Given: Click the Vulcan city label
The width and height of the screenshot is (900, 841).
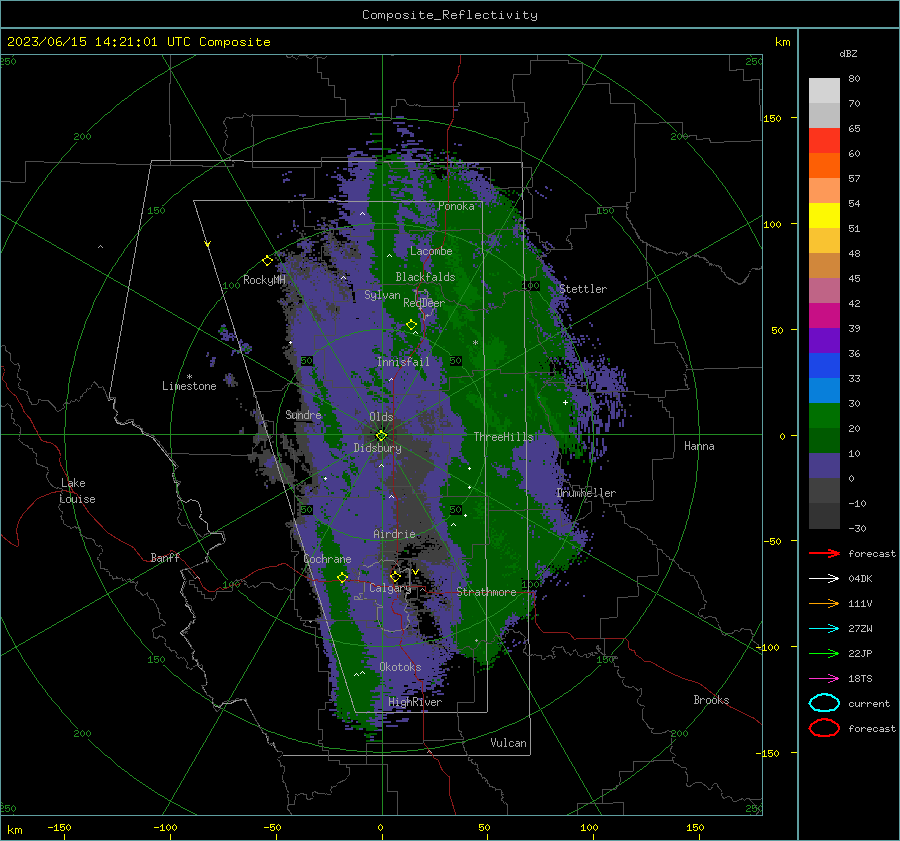Looking at the screenshot, I should tap(509, 743).
